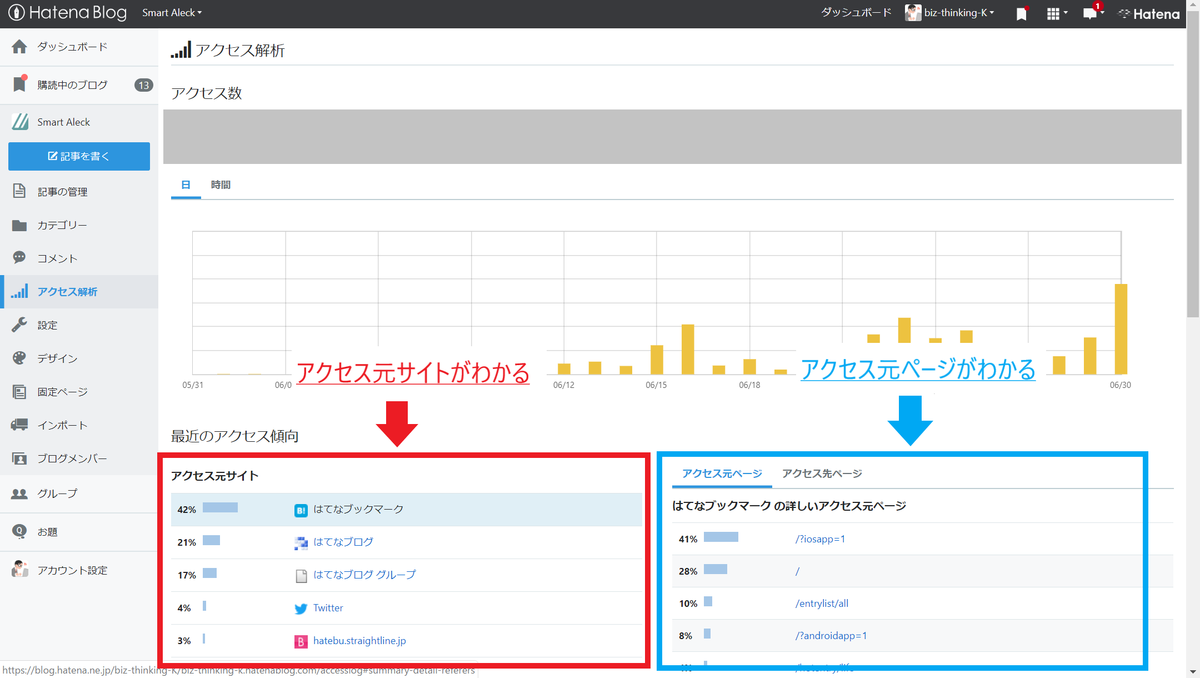The width and height of the screenshot is (1200, 678).
Task: Click the page icon beside 固定ページ
Action: tap(19, 391)
